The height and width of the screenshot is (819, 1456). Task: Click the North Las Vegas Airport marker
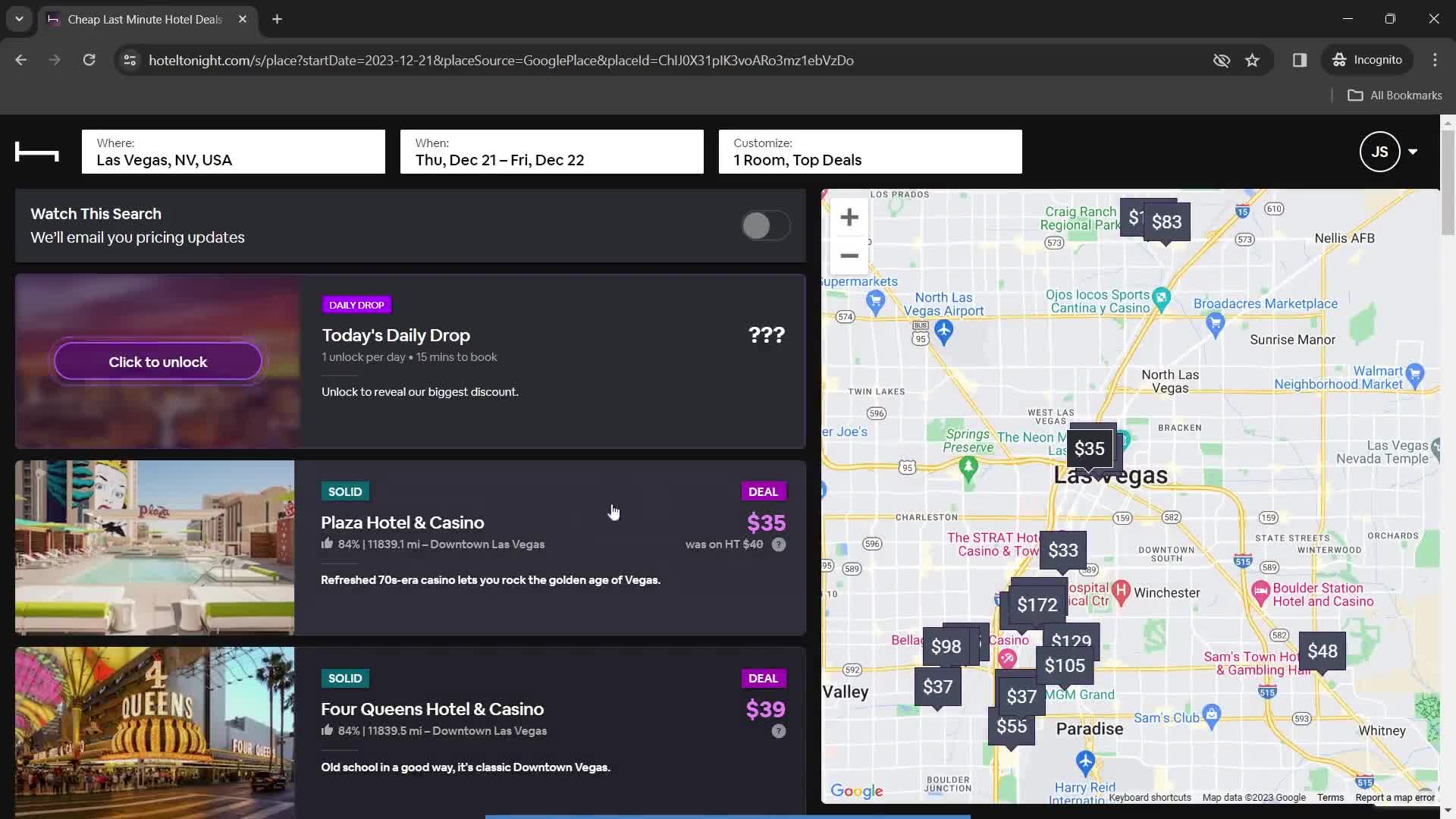pos(943,331)
